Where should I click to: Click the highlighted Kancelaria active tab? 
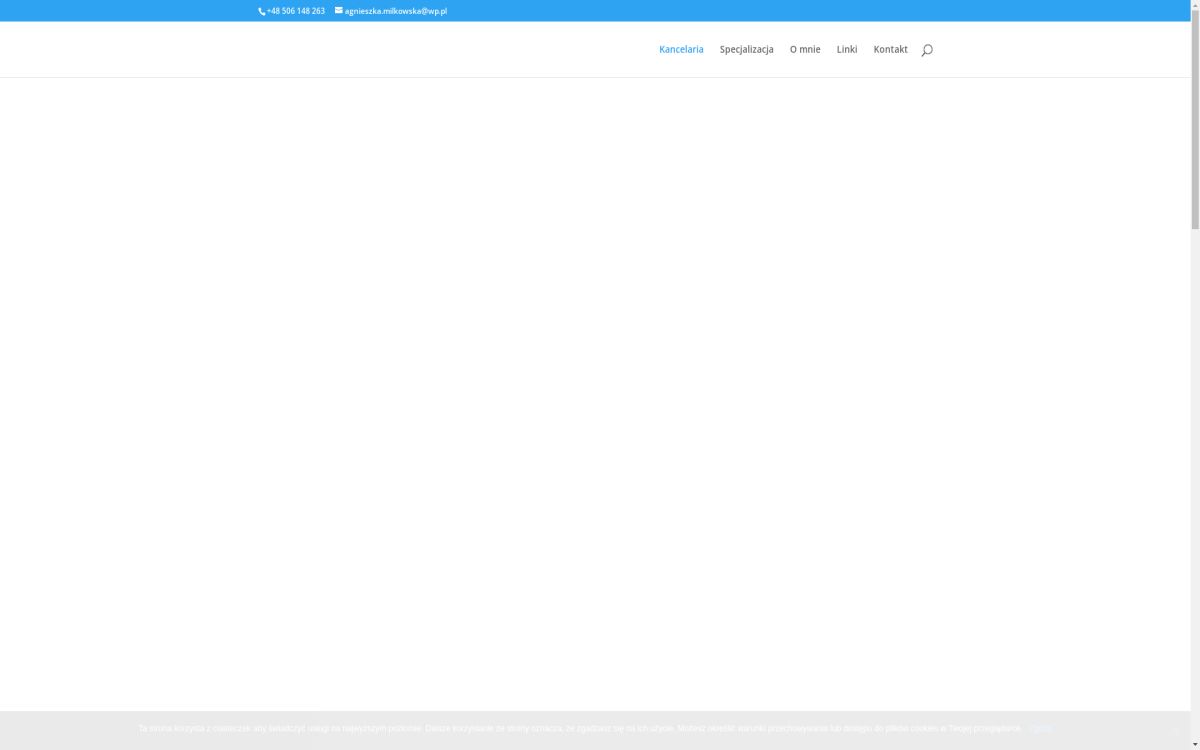tap(681, 49)
